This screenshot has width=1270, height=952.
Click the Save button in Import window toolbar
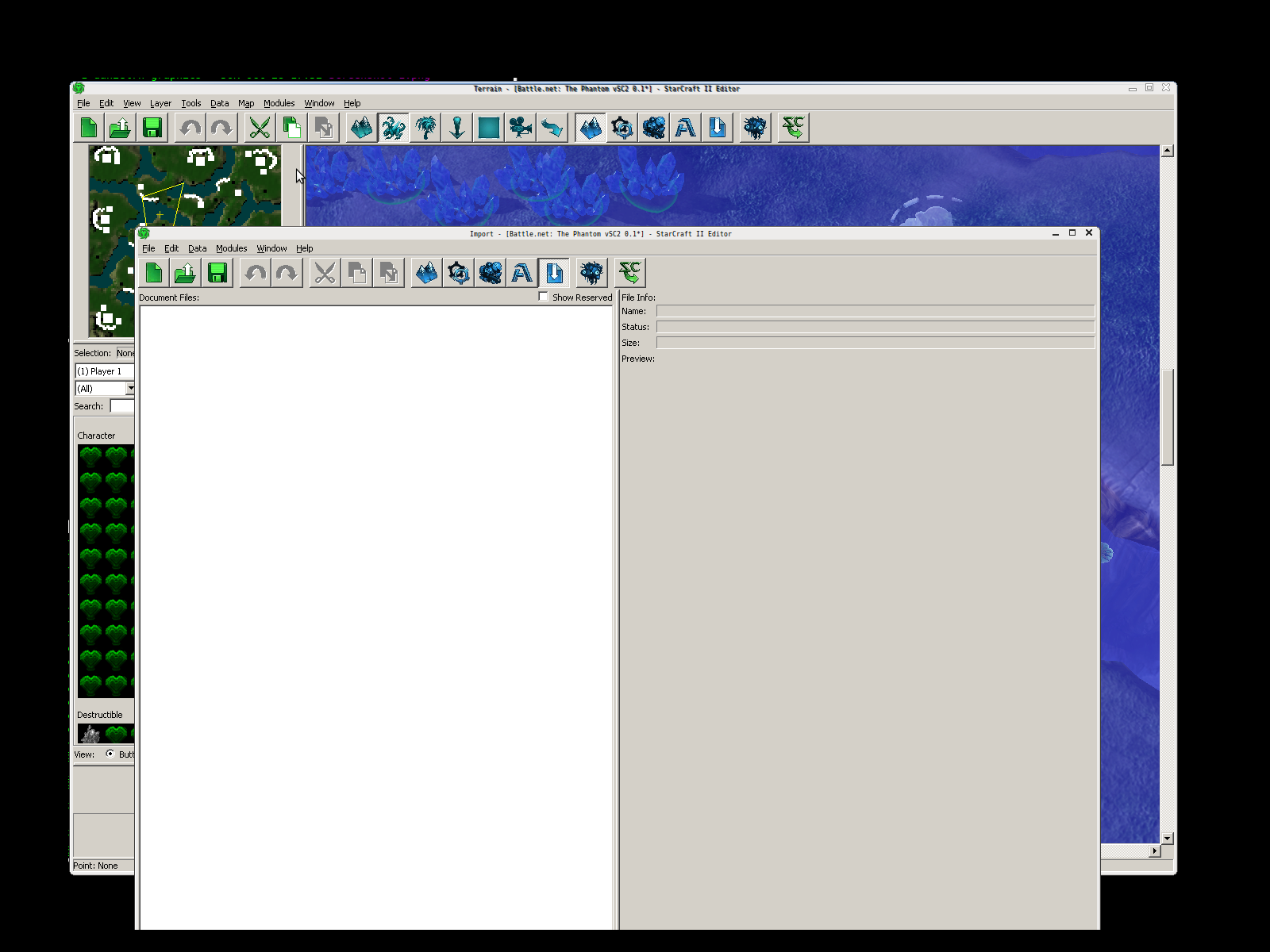[217, 274]
